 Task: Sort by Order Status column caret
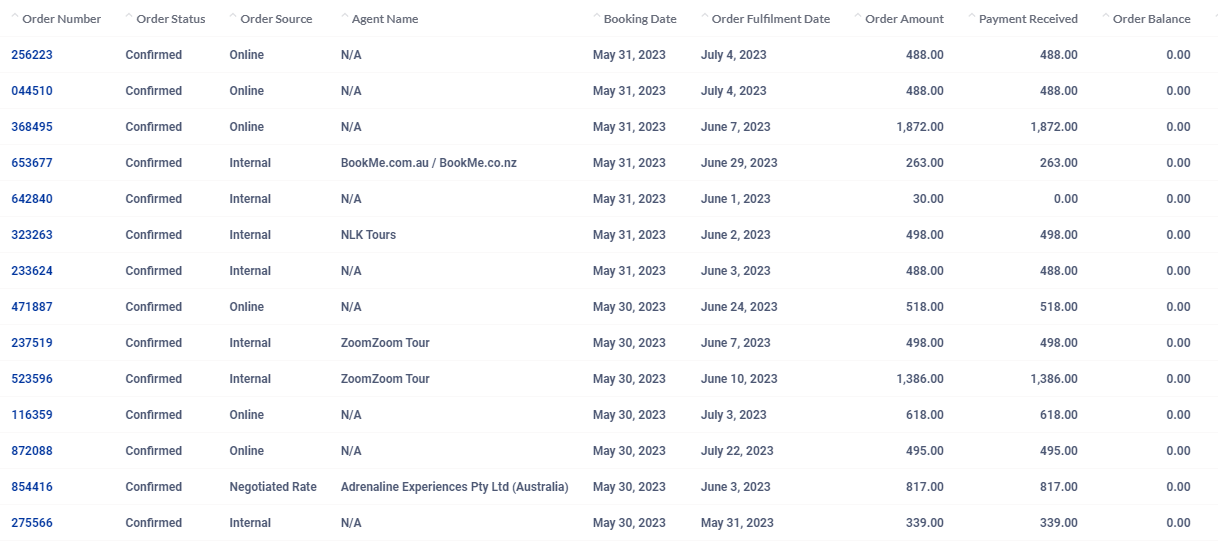click(129, 17)
